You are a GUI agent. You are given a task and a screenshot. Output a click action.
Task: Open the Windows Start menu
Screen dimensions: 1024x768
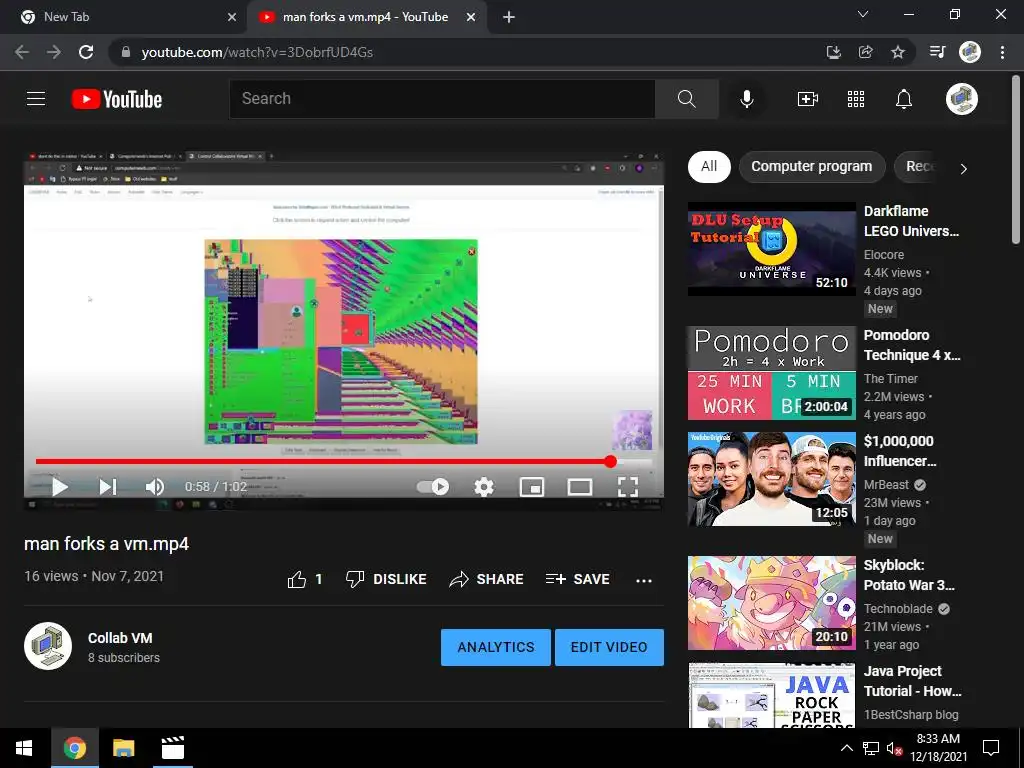coord(24,748)
